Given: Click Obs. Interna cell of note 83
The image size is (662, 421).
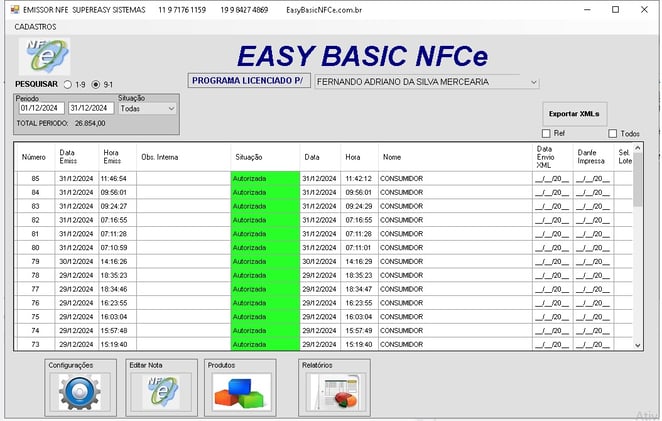Looking at the screenshot, I should (183, 206).
